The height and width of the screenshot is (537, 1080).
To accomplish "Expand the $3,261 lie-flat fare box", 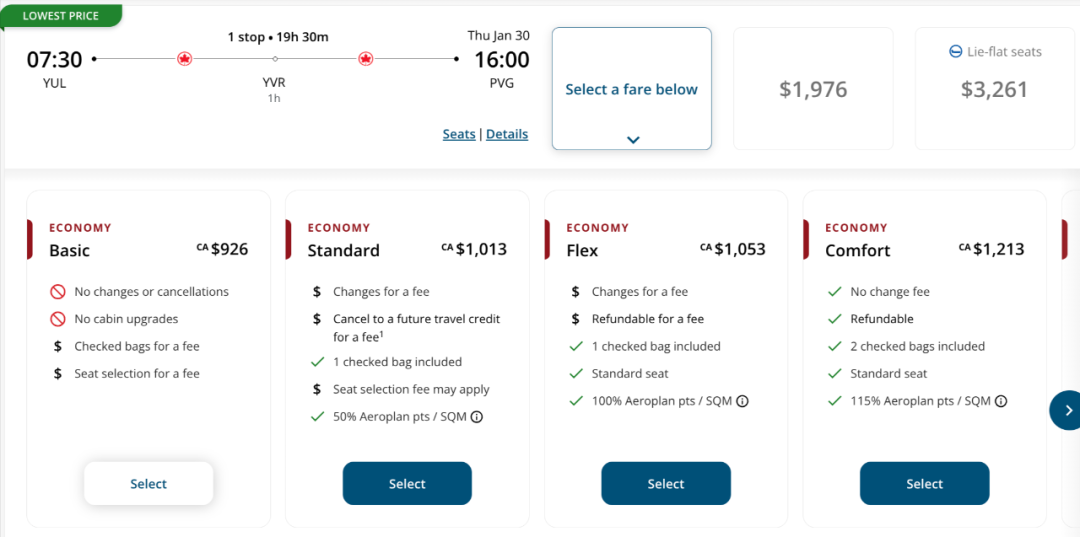I will (x=994, y=89).
